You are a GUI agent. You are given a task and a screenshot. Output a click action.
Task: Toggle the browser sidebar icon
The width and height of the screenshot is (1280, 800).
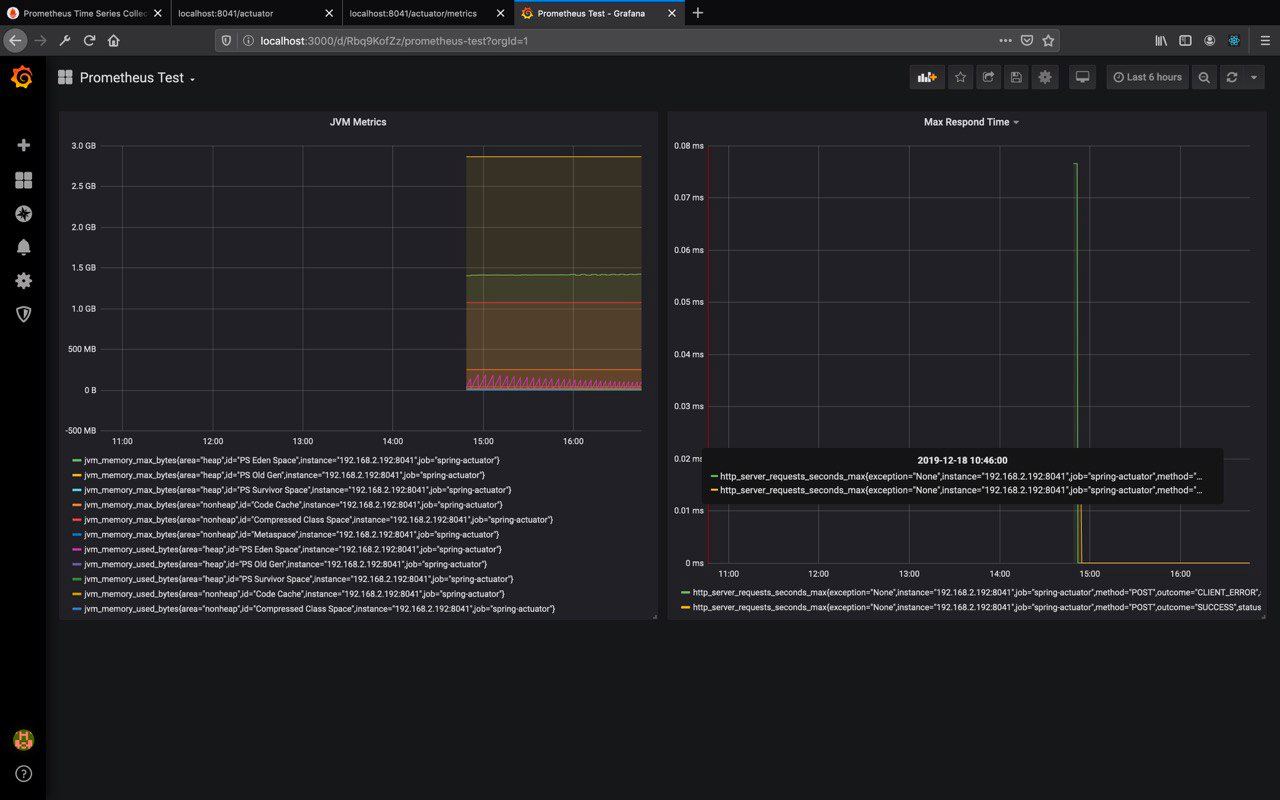tap(1185, 40)
